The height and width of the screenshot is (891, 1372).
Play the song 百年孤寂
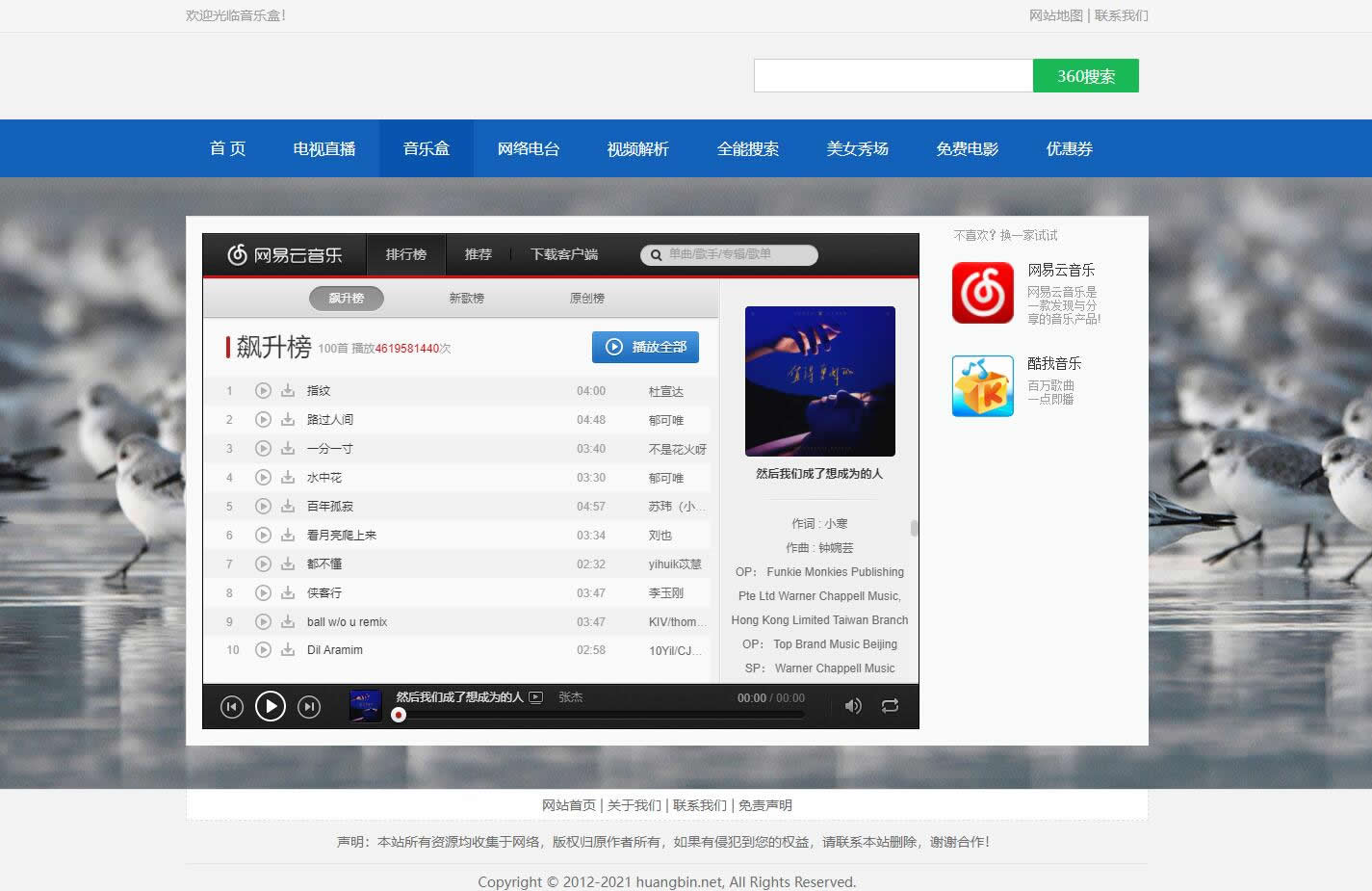click(263, 507)
